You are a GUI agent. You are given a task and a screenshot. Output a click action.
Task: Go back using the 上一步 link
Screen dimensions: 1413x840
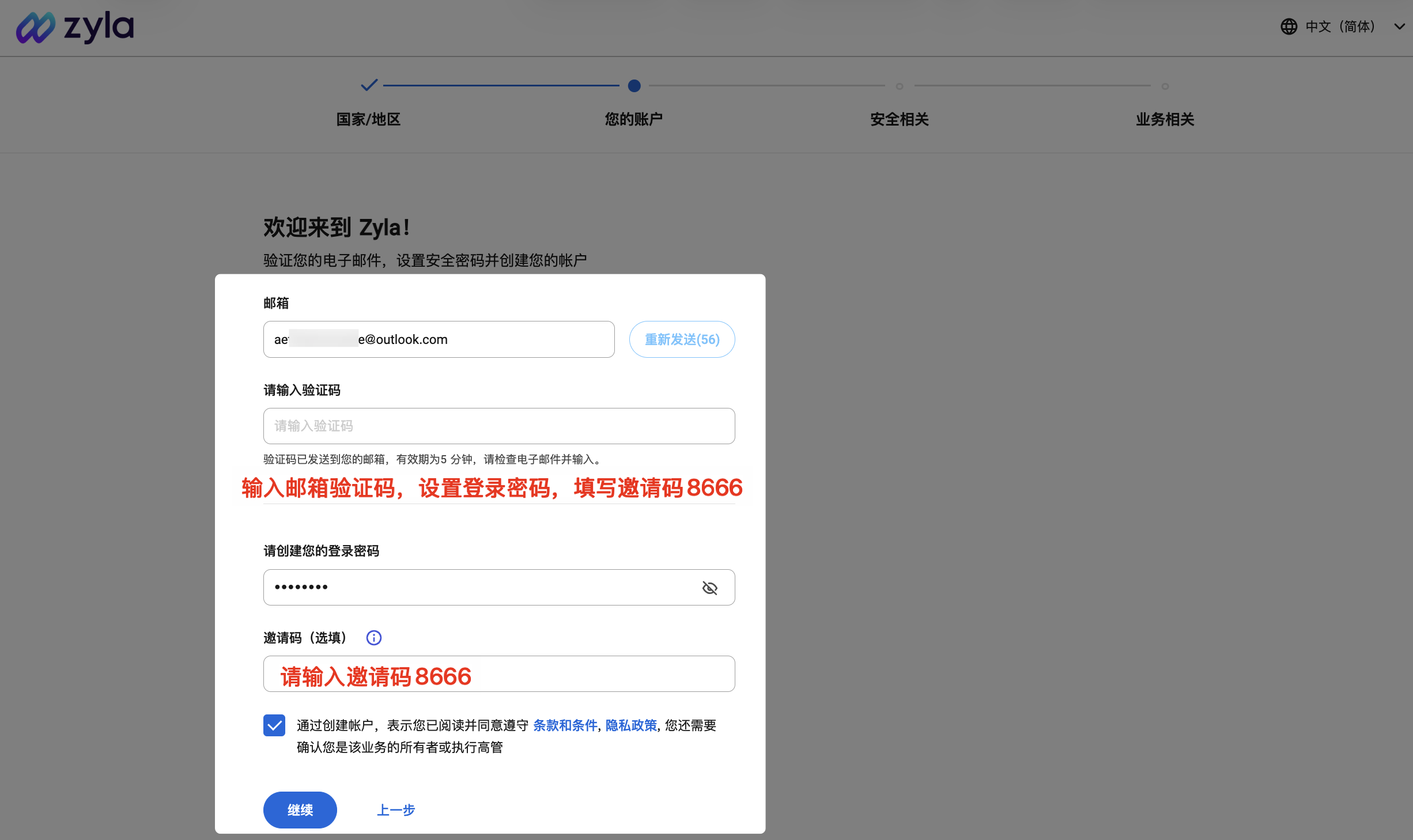[395, 809]
